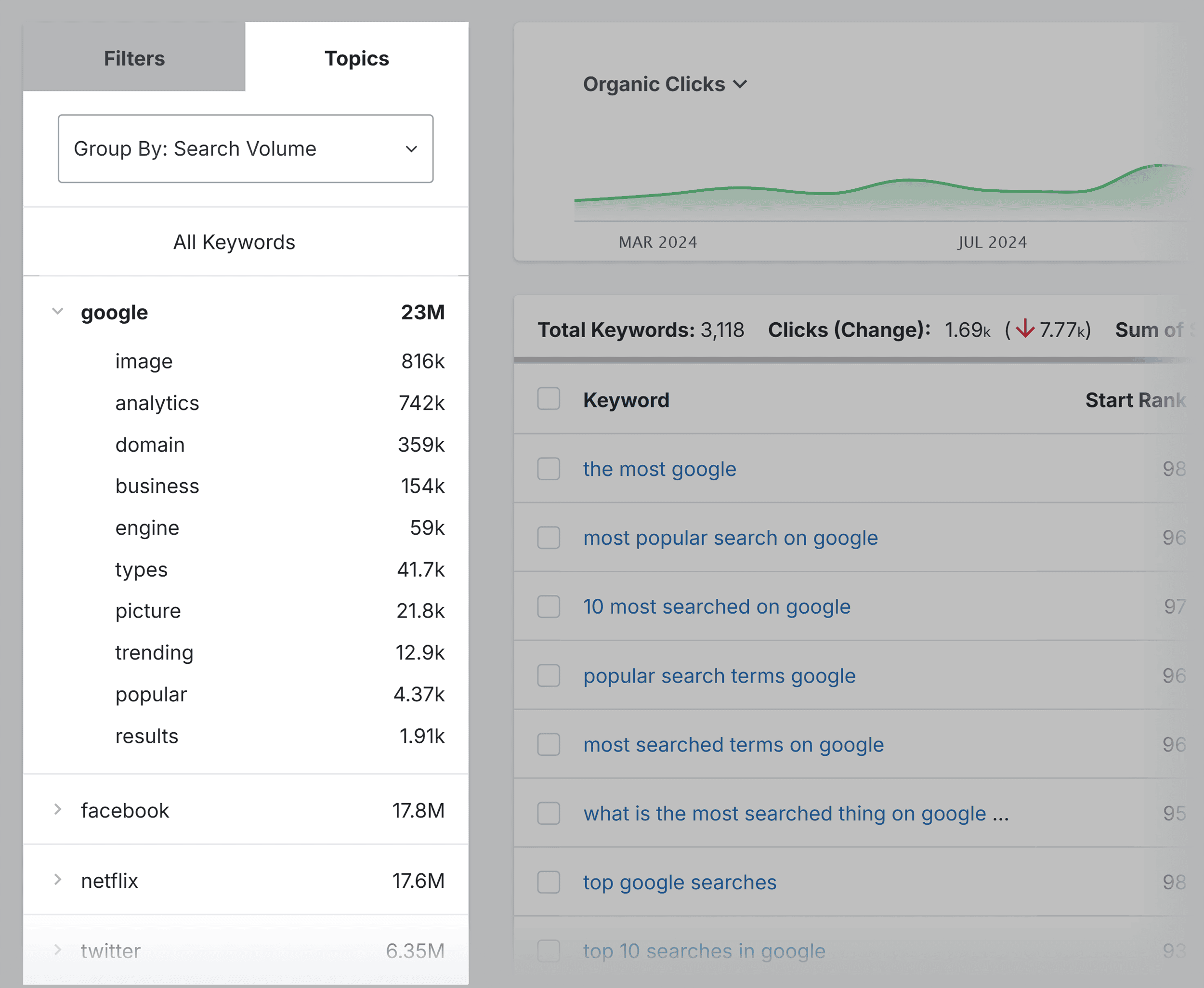Click the 23M search volume for google
This screenshot has height=988, width=1204.
(423, 313)
